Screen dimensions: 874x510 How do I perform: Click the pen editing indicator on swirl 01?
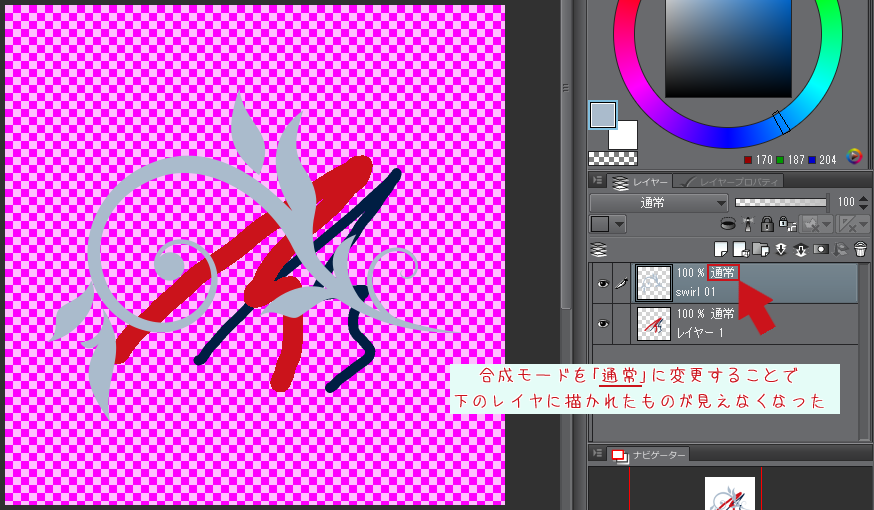pos(621,284)
